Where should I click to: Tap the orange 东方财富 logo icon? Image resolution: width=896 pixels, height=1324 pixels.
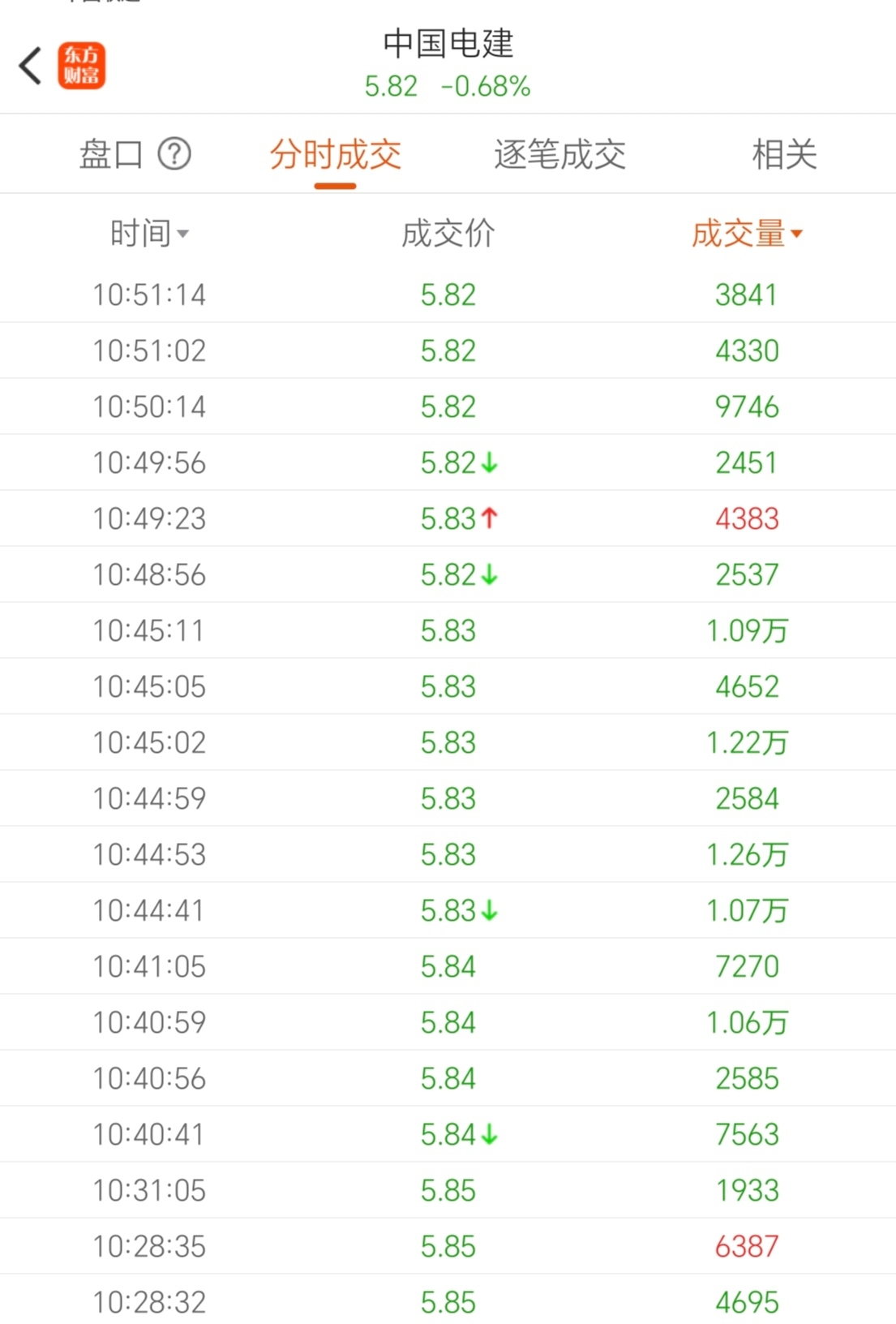[81, 66]
